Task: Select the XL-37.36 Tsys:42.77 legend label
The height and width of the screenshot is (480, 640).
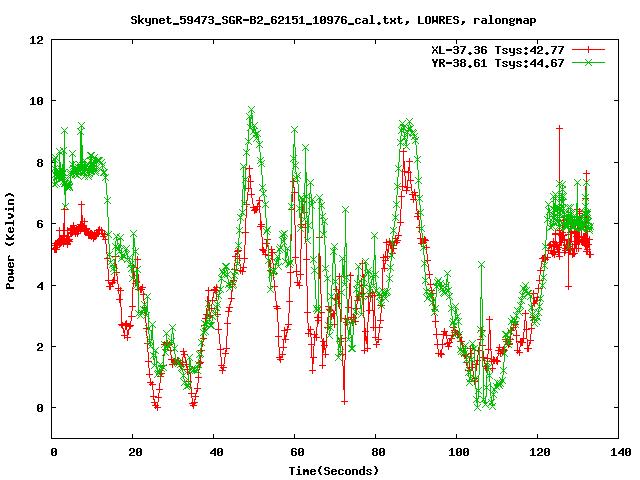Action: pos(498,50)
